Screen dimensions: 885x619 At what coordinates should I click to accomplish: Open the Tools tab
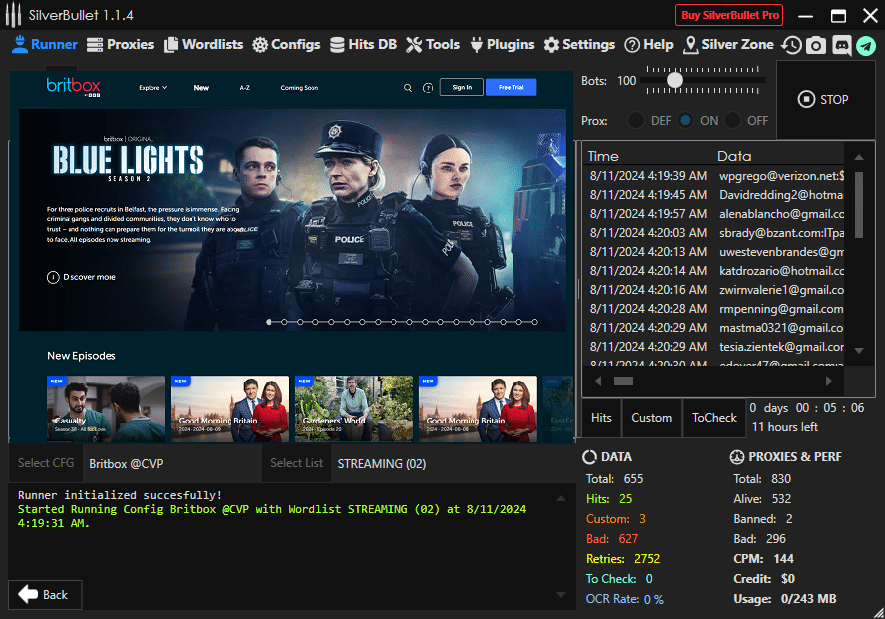pyautogui.click(x=433, y=45)
